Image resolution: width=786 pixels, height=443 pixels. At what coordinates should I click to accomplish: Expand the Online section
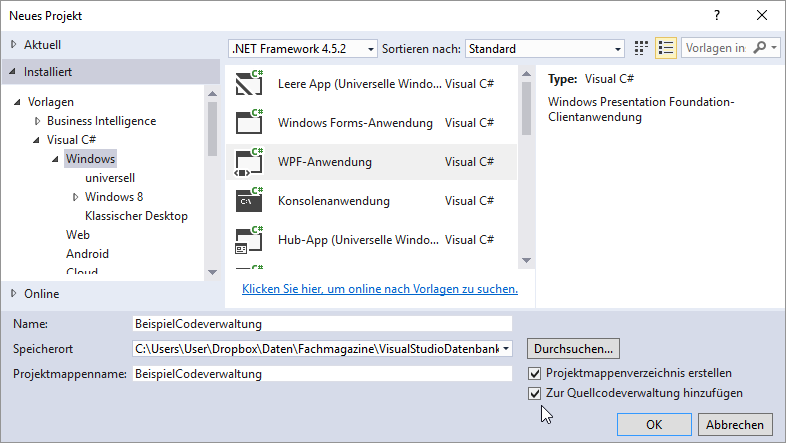click(13, 294)
